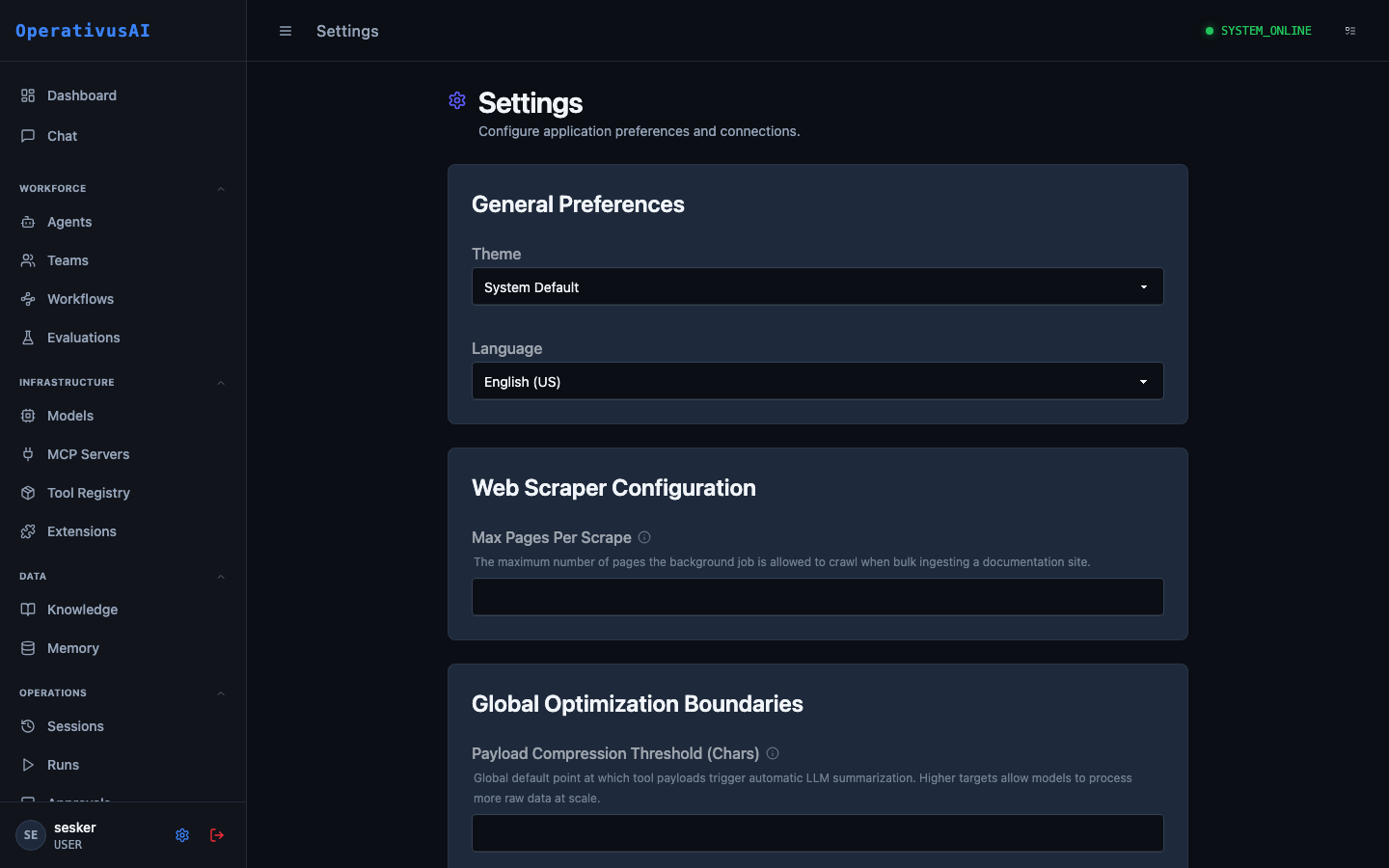The height and width of the screenshot is (868, 1389).
Task: Open the Theme dropdown
Action: tap(817, 286)
